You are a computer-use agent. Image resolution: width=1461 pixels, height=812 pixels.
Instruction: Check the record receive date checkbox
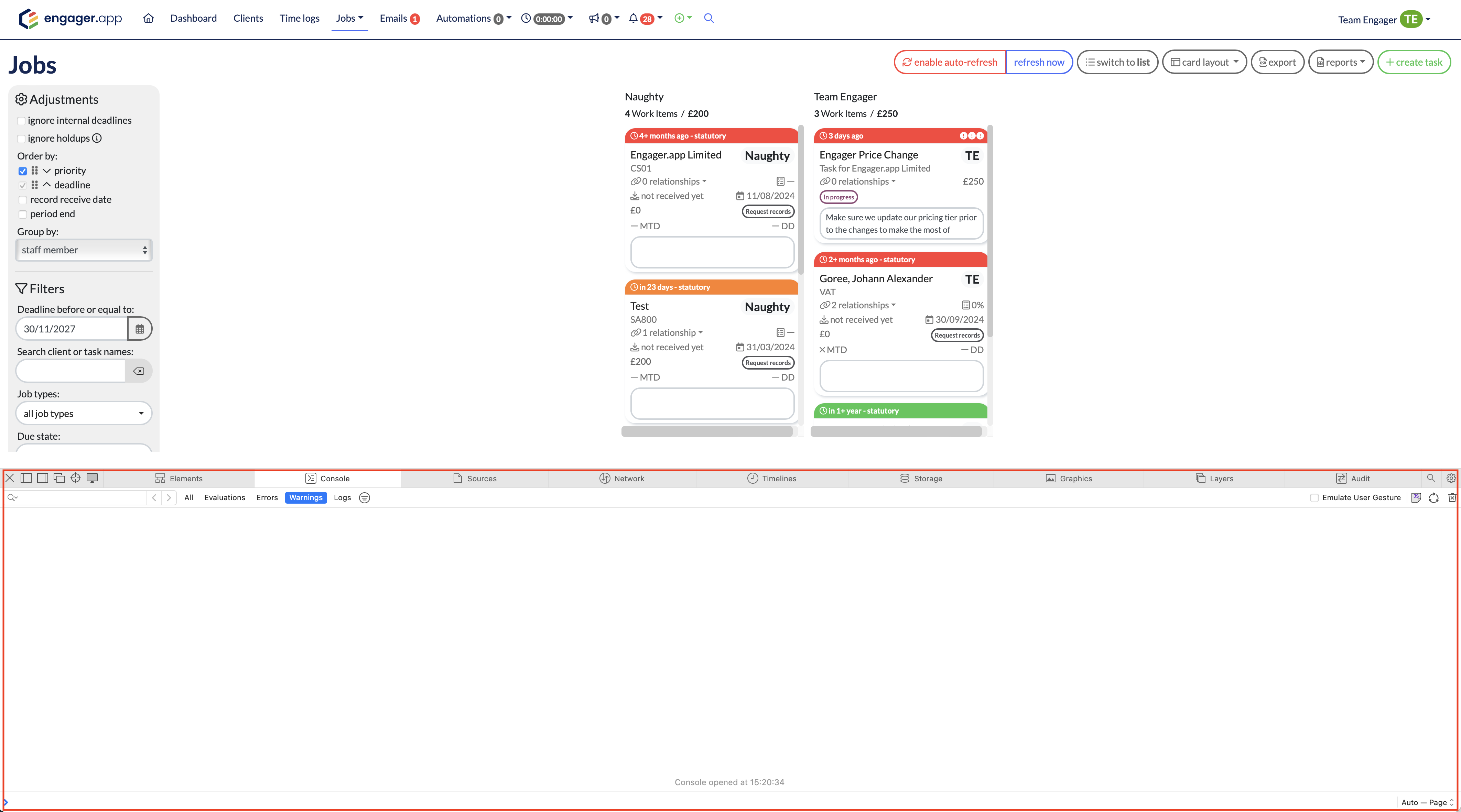coord(23,200)
